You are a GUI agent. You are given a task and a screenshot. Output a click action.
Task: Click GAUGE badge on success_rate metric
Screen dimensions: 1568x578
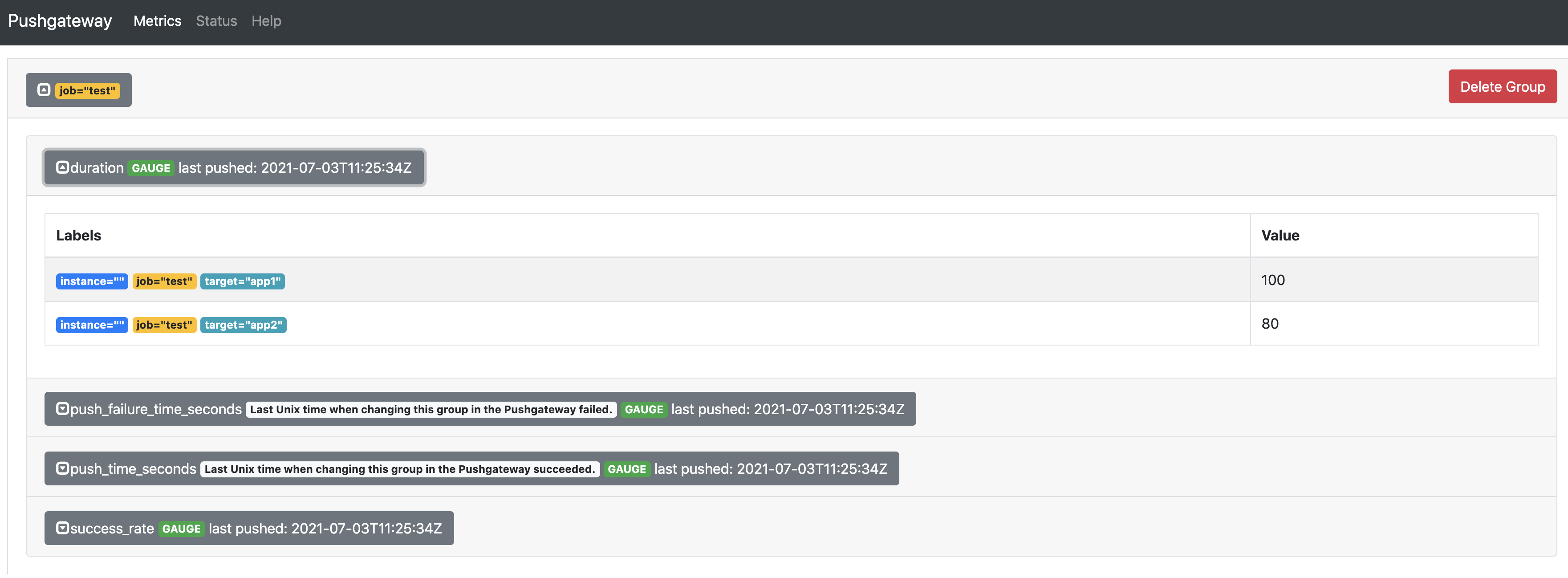coord(181,529)
